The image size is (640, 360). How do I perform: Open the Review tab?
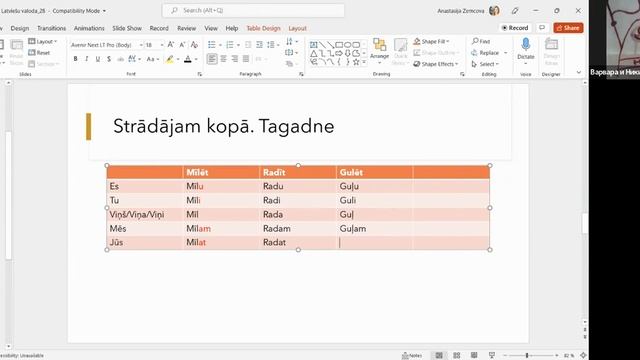click(187, 28)
